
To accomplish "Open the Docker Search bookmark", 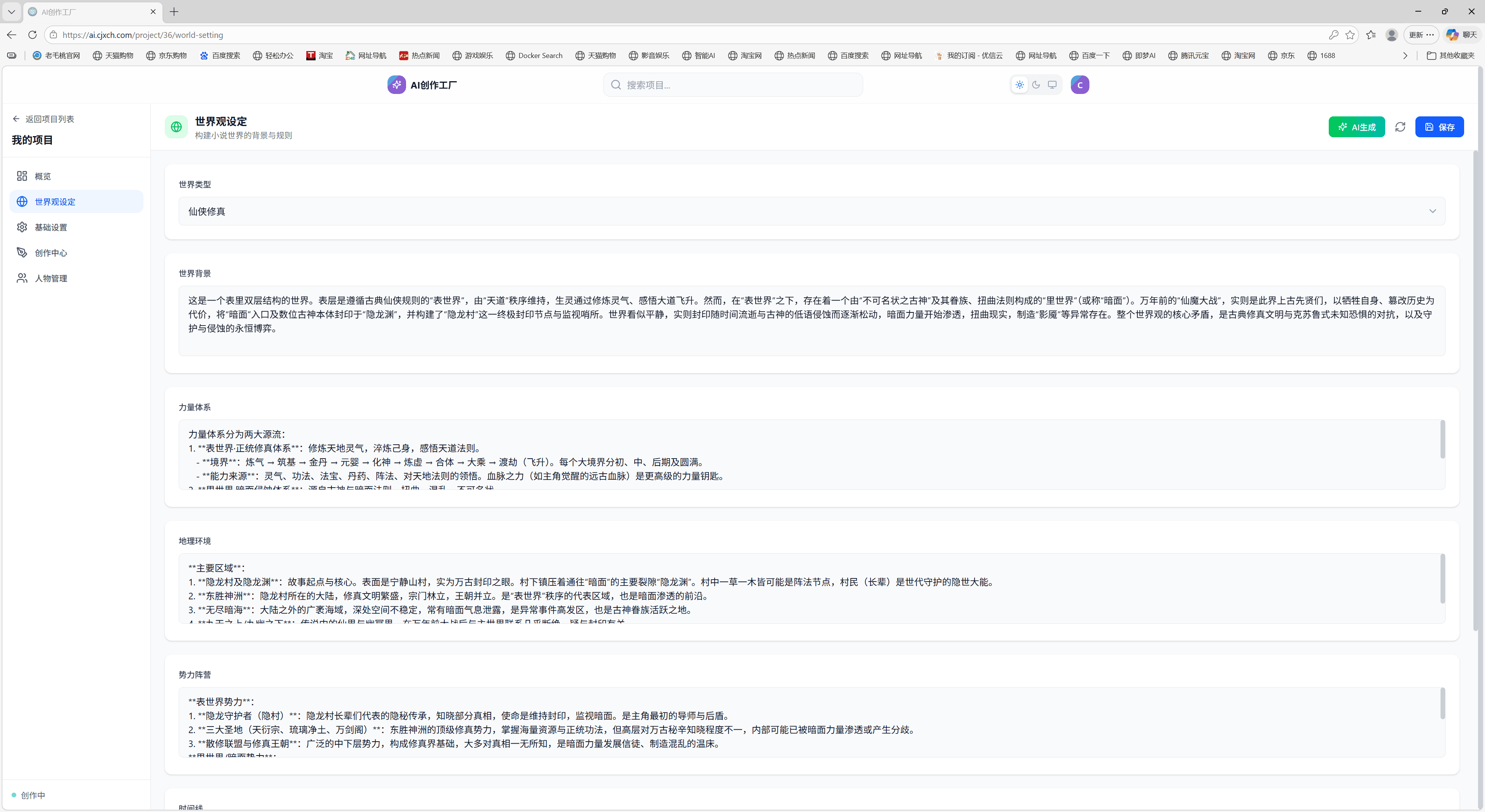I will (534, 55).
